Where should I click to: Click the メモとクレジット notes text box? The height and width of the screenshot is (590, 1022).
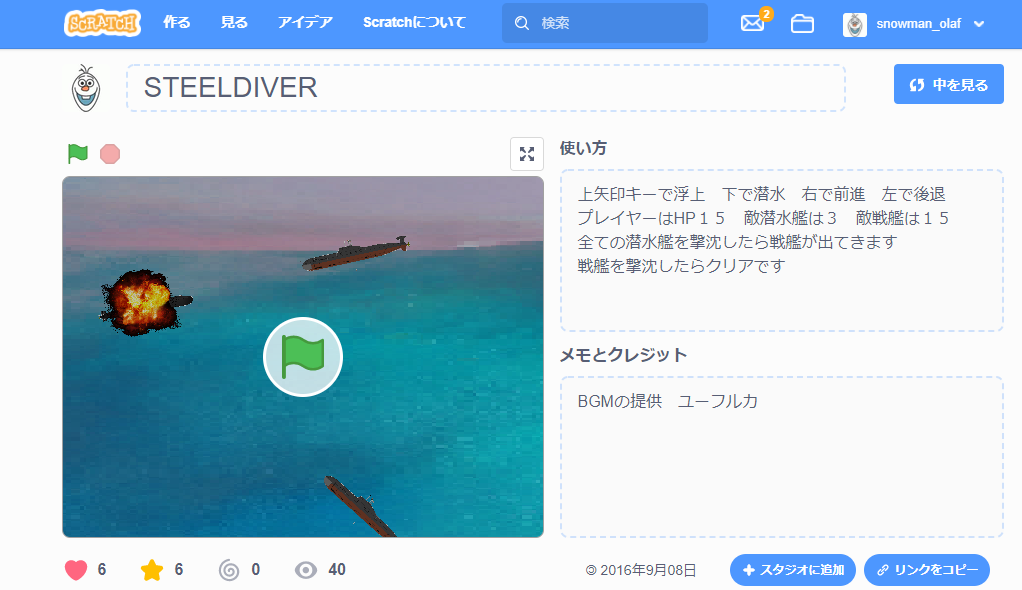coord(781,457)
